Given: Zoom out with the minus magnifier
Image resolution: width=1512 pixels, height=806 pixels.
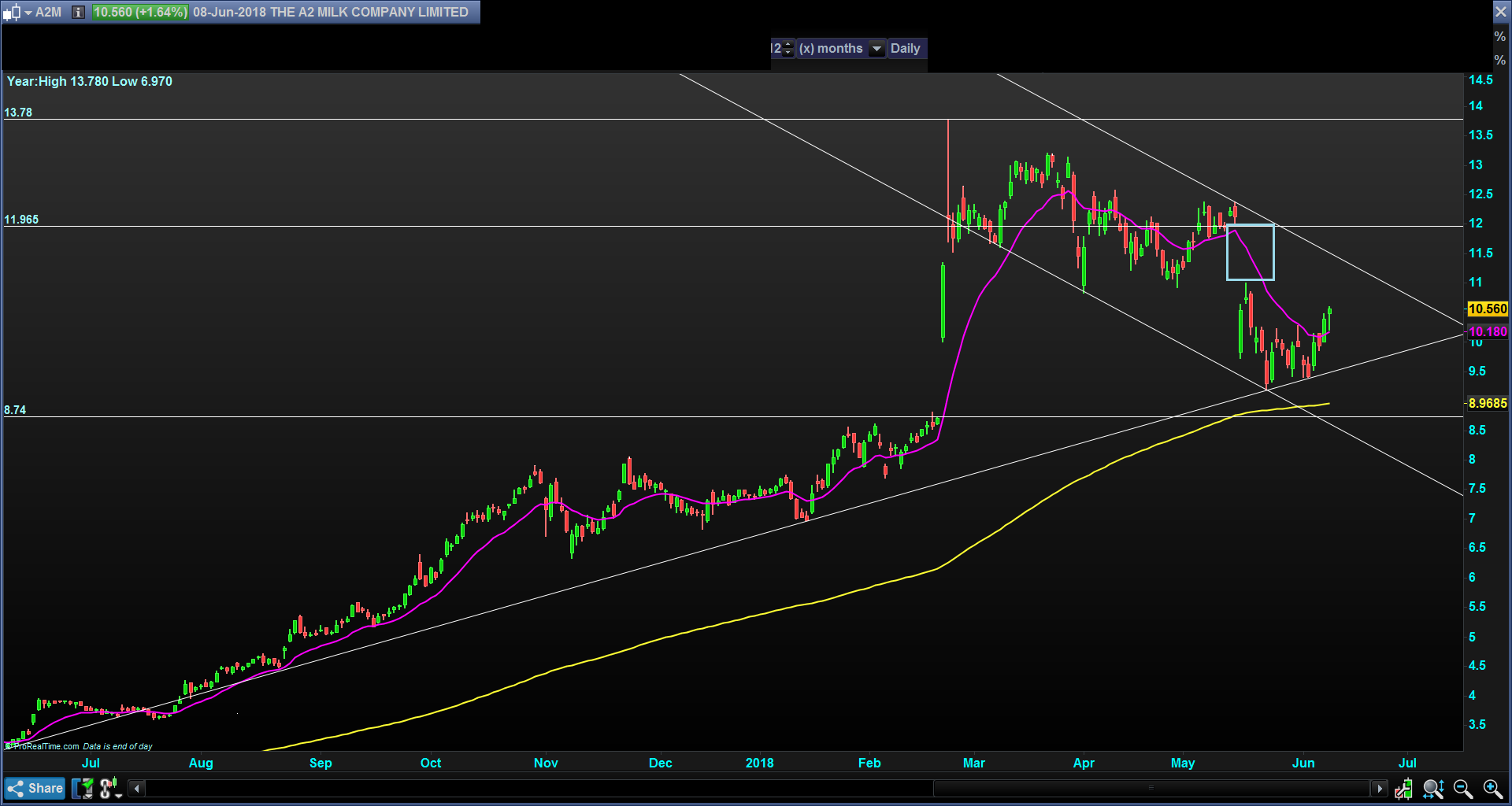Looking at the screenshot, I should point(1462,788).
